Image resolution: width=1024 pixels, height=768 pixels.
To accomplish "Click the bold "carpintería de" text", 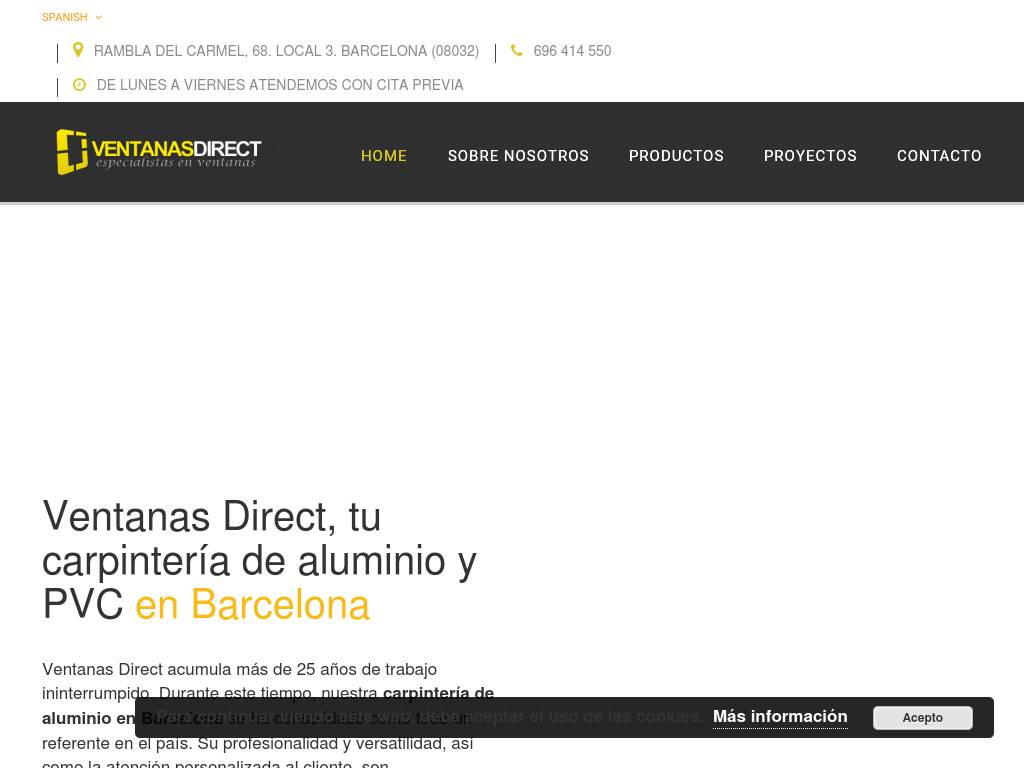I will [x=438, y=693].
